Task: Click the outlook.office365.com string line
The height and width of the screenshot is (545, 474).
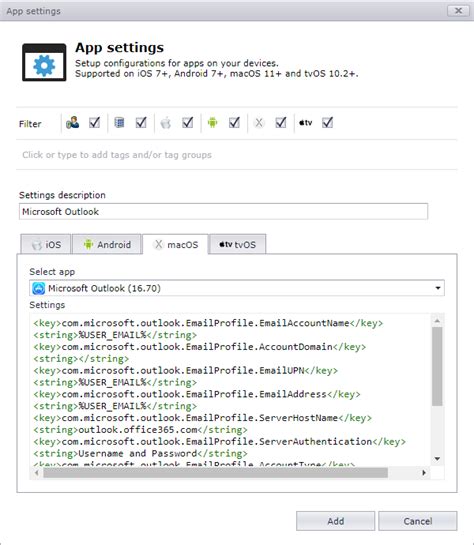Action: [x=140, y=430]
